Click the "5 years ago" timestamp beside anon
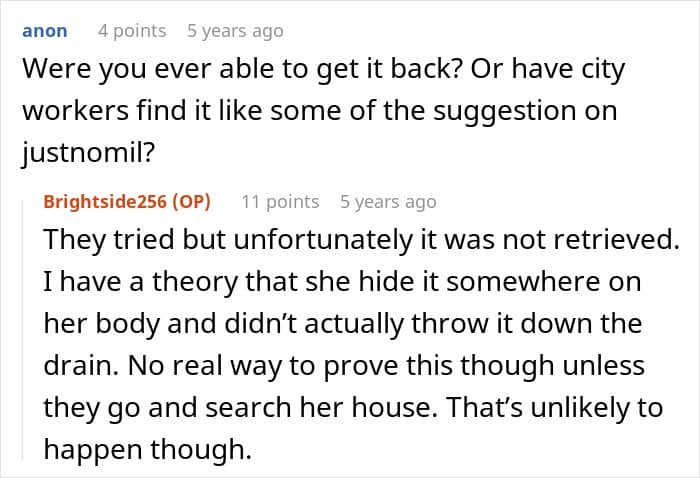 coord(235,31)
